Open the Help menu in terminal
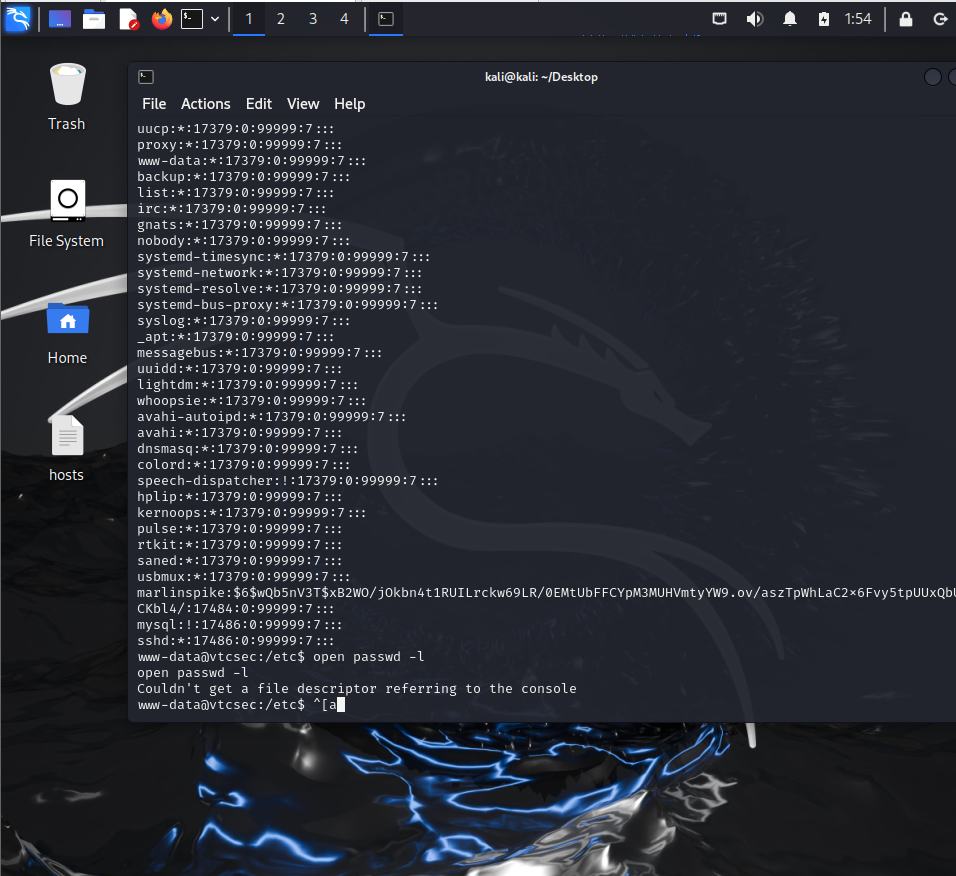The height and width of the screenshot is (876, 956). click(x=349, y=104)
